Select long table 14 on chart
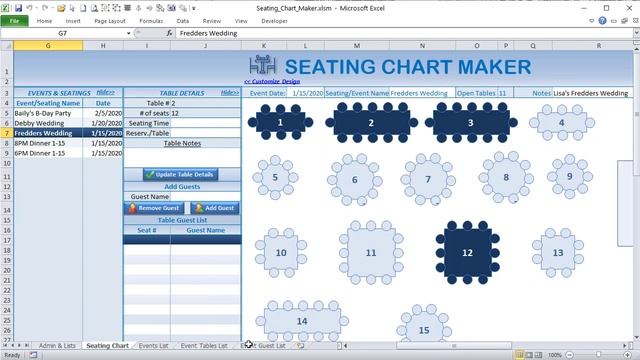Viewport: 640px width, 360px height. pos(302,321)
